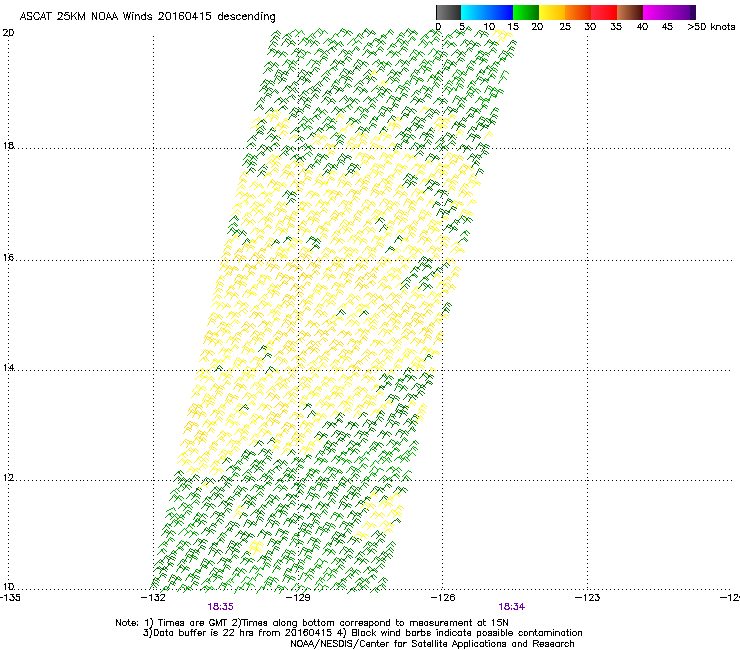Click the '30' legend scale label
The image size is (740, 650).
point(590,27)
